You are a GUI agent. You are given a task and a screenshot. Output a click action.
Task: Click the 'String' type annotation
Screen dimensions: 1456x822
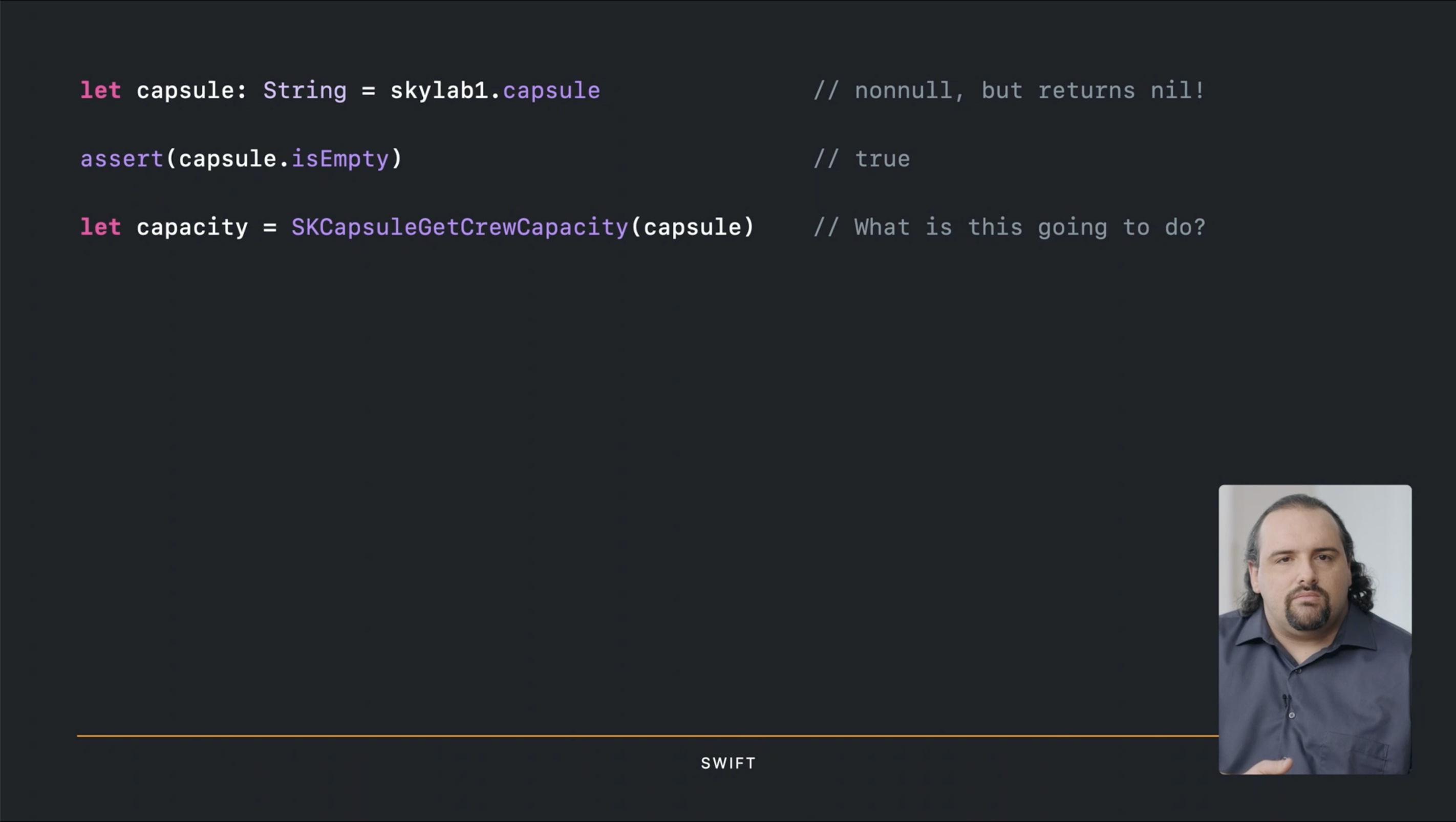pyautogui.click(x=305, y=92)
